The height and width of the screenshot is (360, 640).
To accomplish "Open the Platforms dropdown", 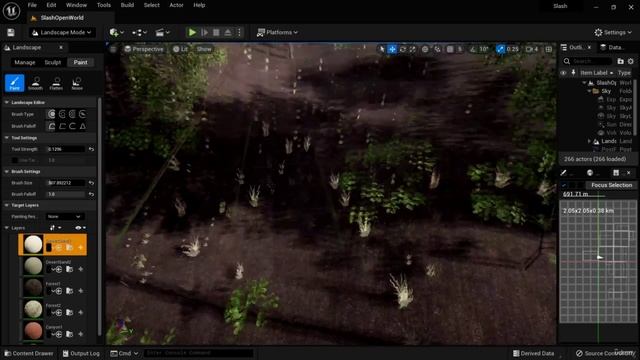I will pyautogui.click(x=277, y=32).
